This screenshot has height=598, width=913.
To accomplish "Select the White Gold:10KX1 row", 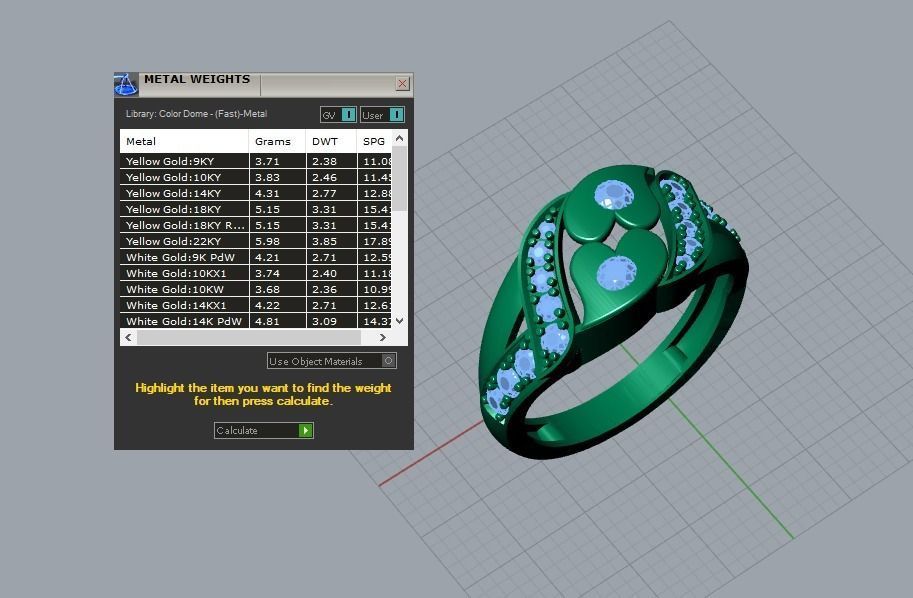I will pos(256,273).
